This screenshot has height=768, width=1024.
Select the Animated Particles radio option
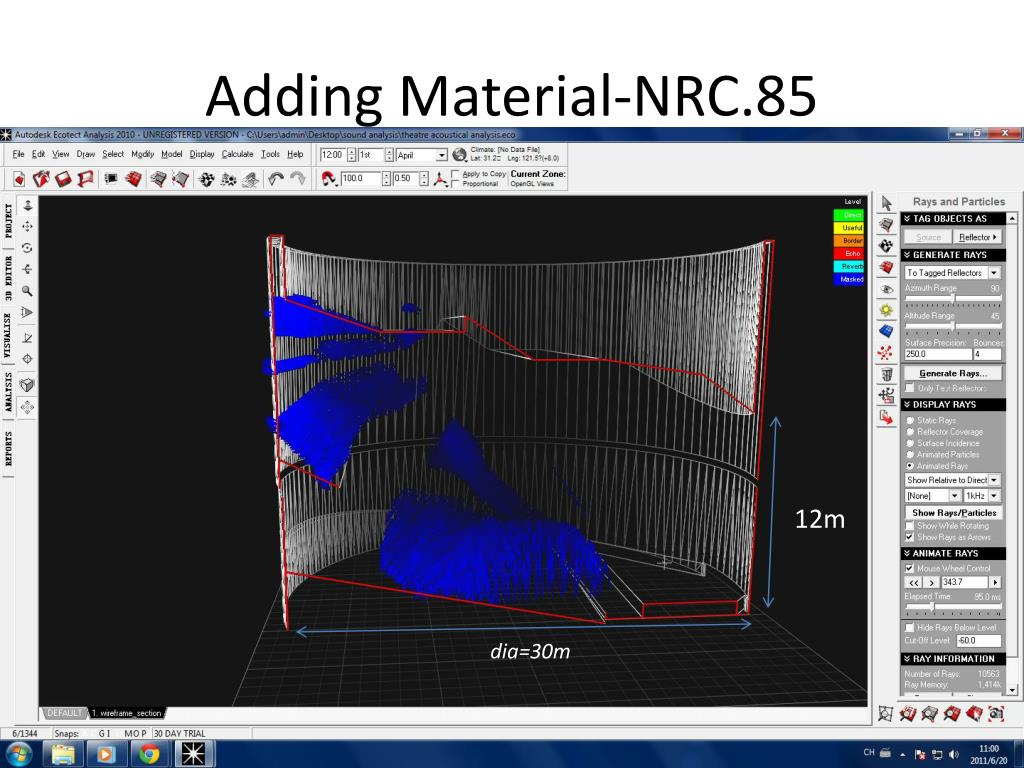coord(910,454)
